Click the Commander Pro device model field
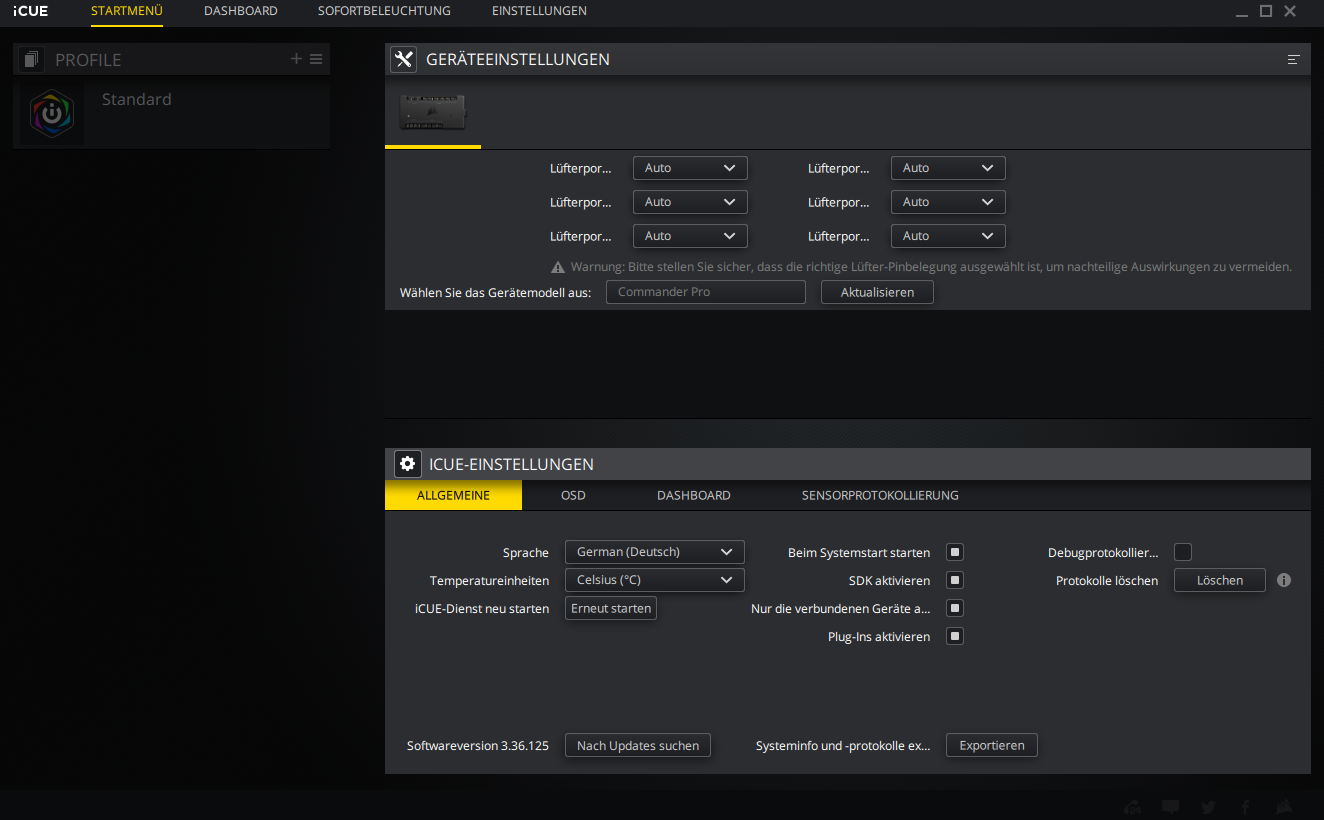This screenshot has width=1324, height=820. coord(705,292)
